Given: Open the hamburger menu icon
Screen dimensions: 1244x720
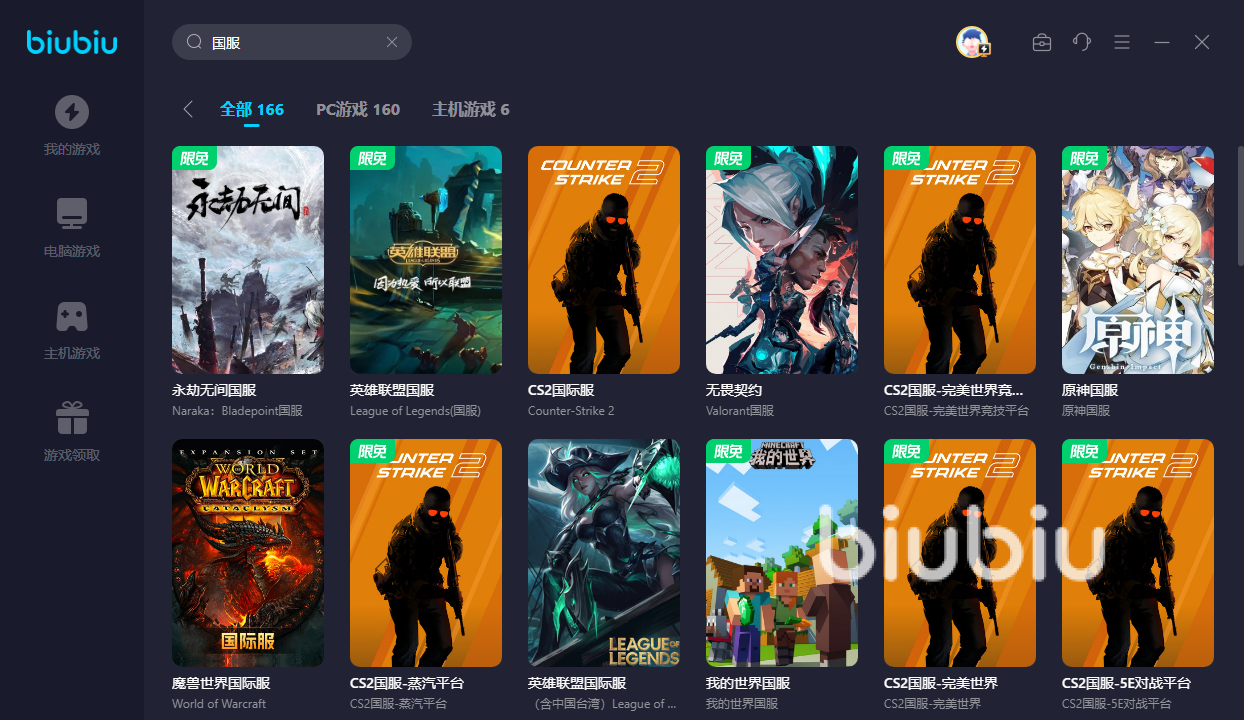Looking at the screenshot, I should coord(1121,42).
